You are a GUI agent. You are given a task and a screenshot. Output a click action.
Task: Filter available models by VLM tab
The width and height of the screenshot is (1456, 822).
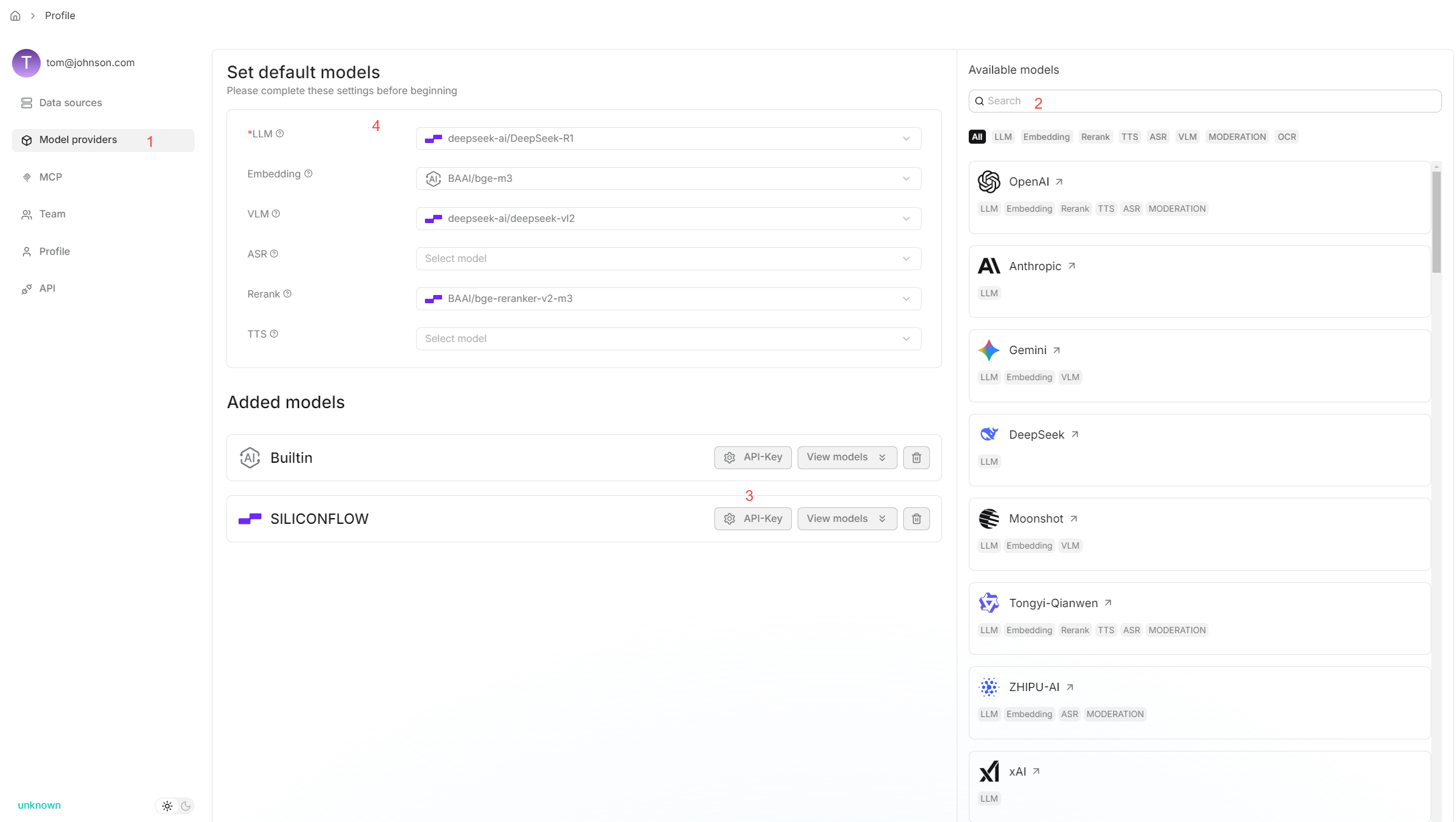[1187, 137]
